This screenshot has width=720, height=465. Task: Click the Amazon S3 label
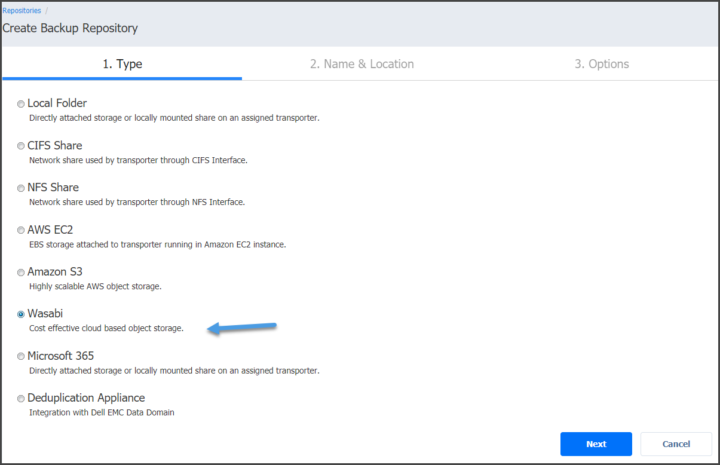pyautogui.click(x=55, y=272)
